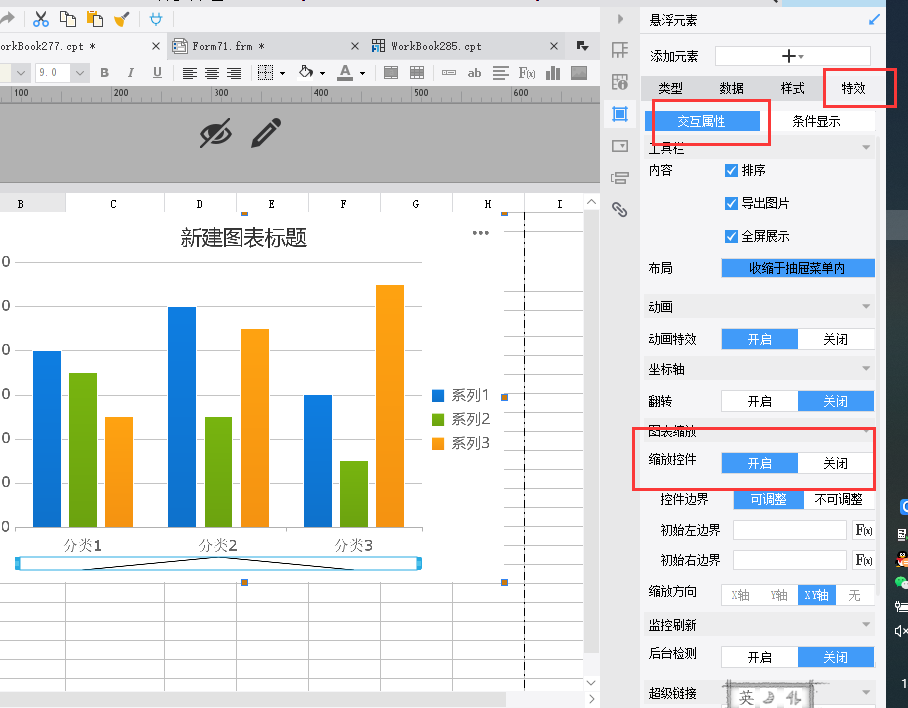The height and width of the screenshot is (708, 908).
Task: Click the scissors cut icon
Action: 41,18
